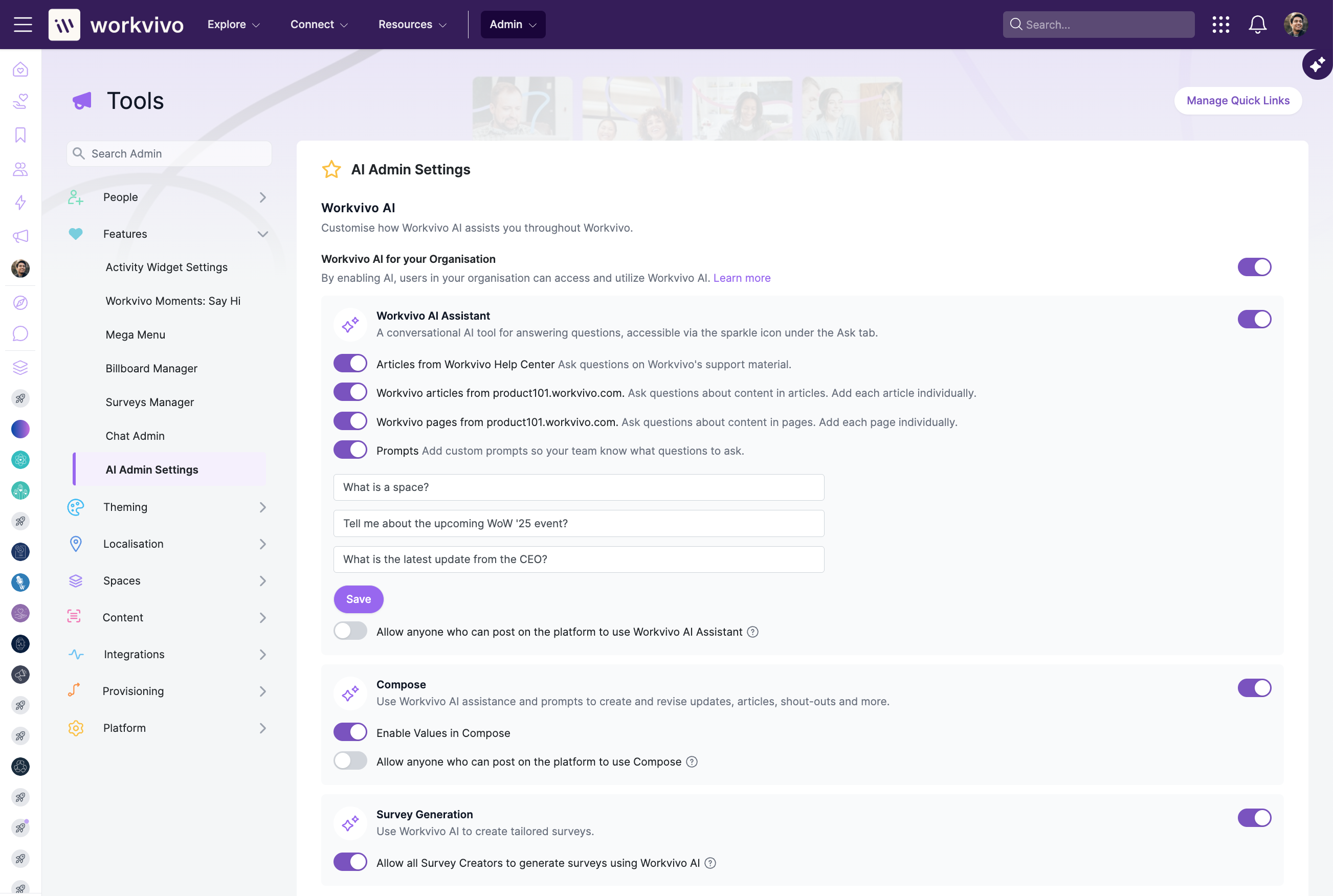Screen dimensions: 1333x896
Task: Expand the Spaces section
Action: click(167, 581)
